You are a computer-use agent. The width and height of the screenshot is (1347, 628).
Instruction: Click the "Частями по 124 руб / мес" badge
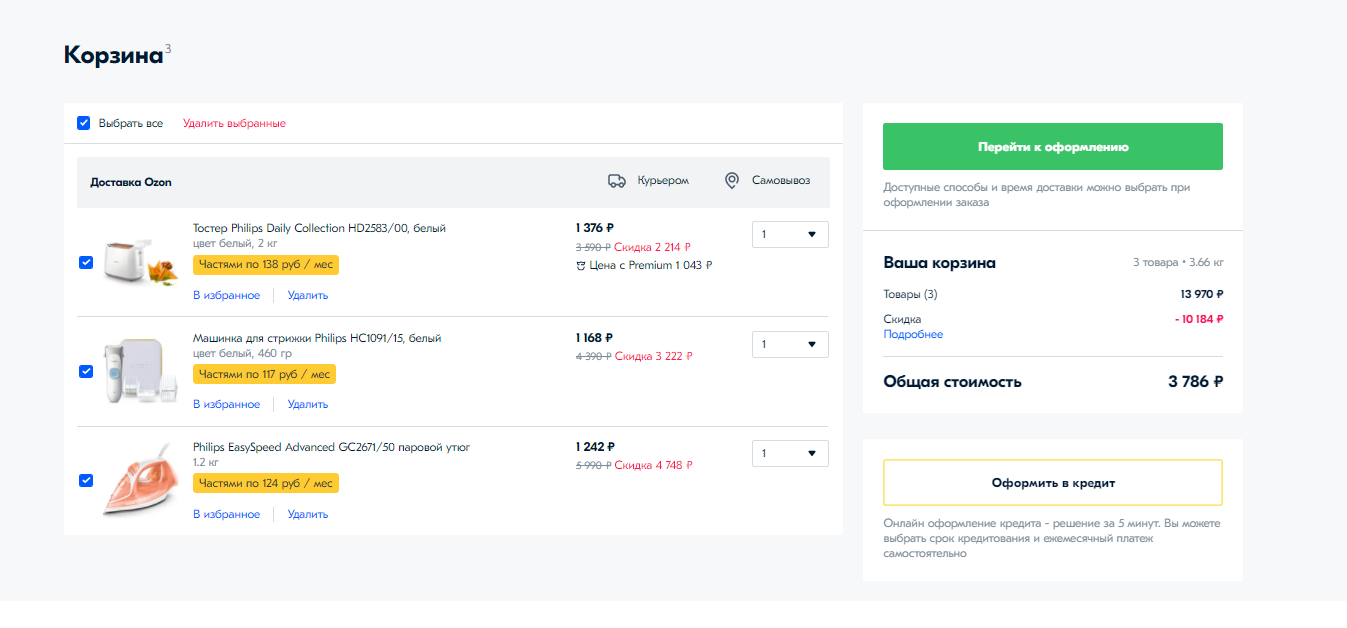266,483
